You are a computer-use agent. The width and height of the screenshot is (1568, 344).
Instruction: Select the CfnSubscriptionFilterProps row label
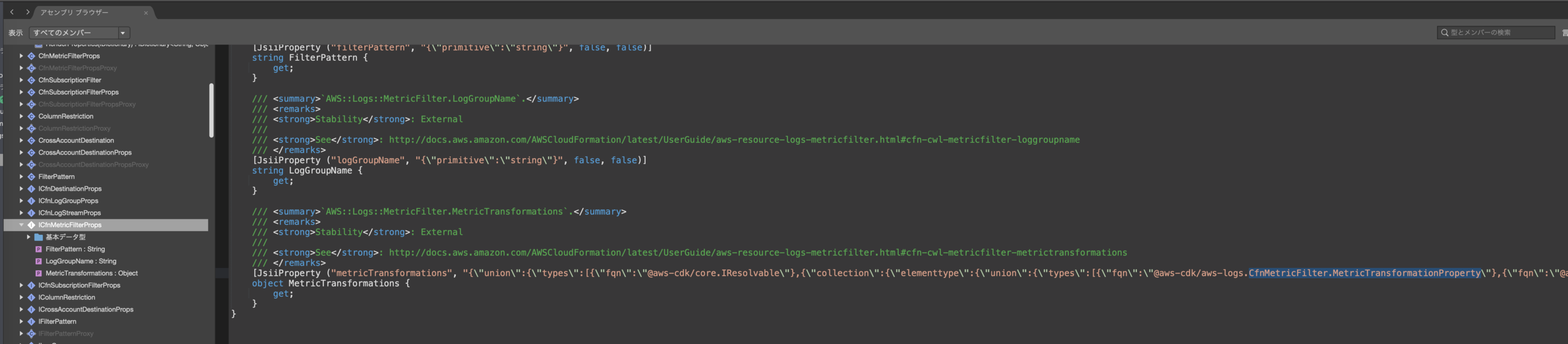(78, 92)
